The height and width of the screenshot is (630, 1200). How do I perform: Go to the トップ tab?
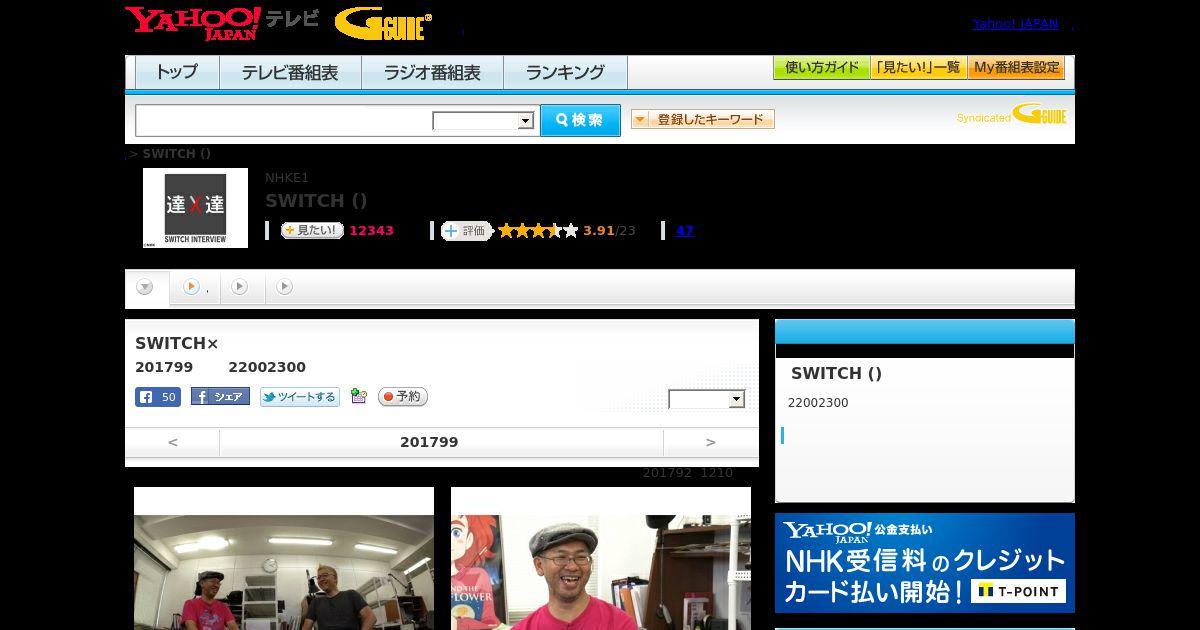177,72
